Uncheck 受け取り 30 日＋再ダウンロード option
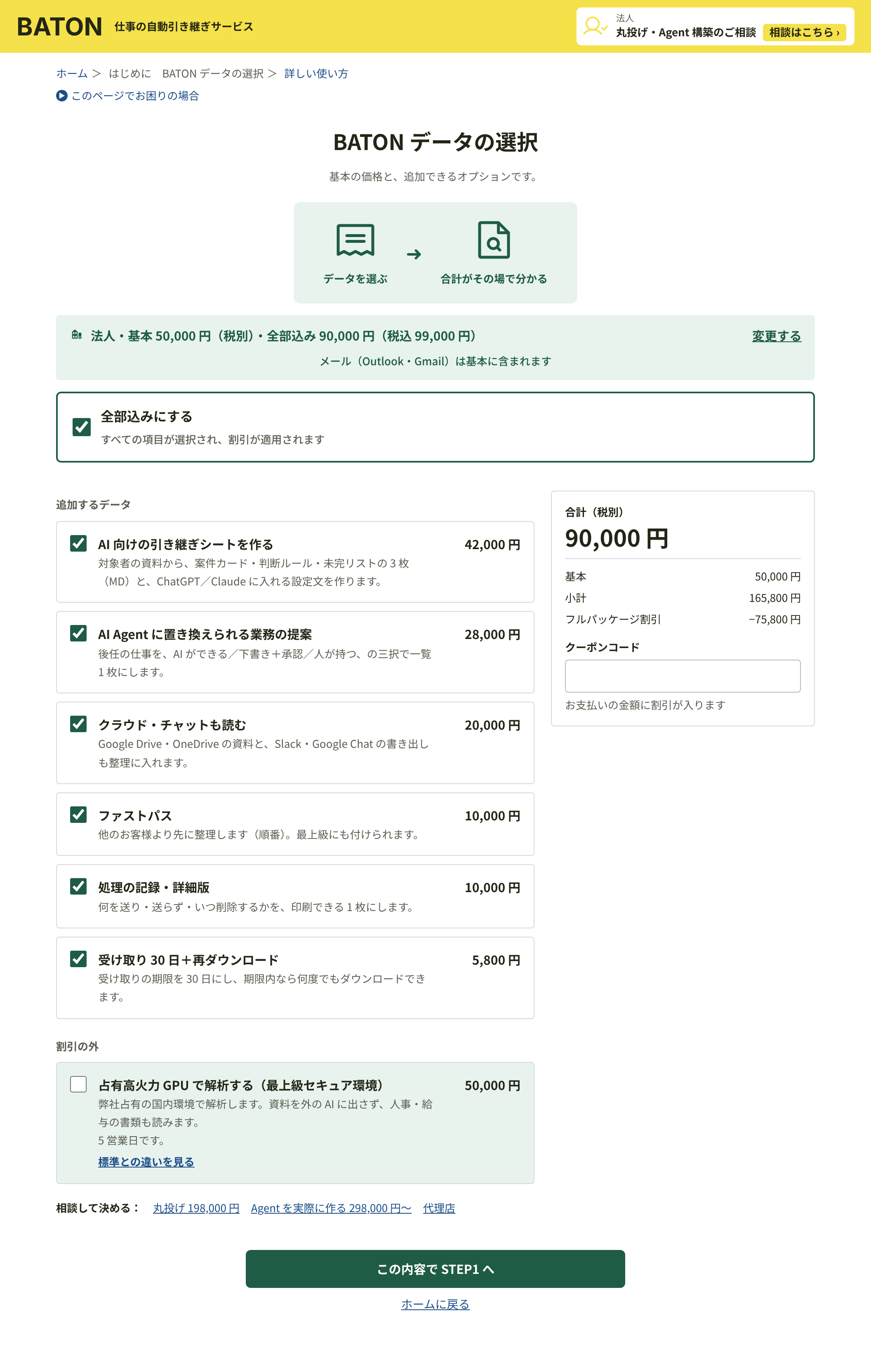Screen dimensions: 871x1372 pos(78,959)
